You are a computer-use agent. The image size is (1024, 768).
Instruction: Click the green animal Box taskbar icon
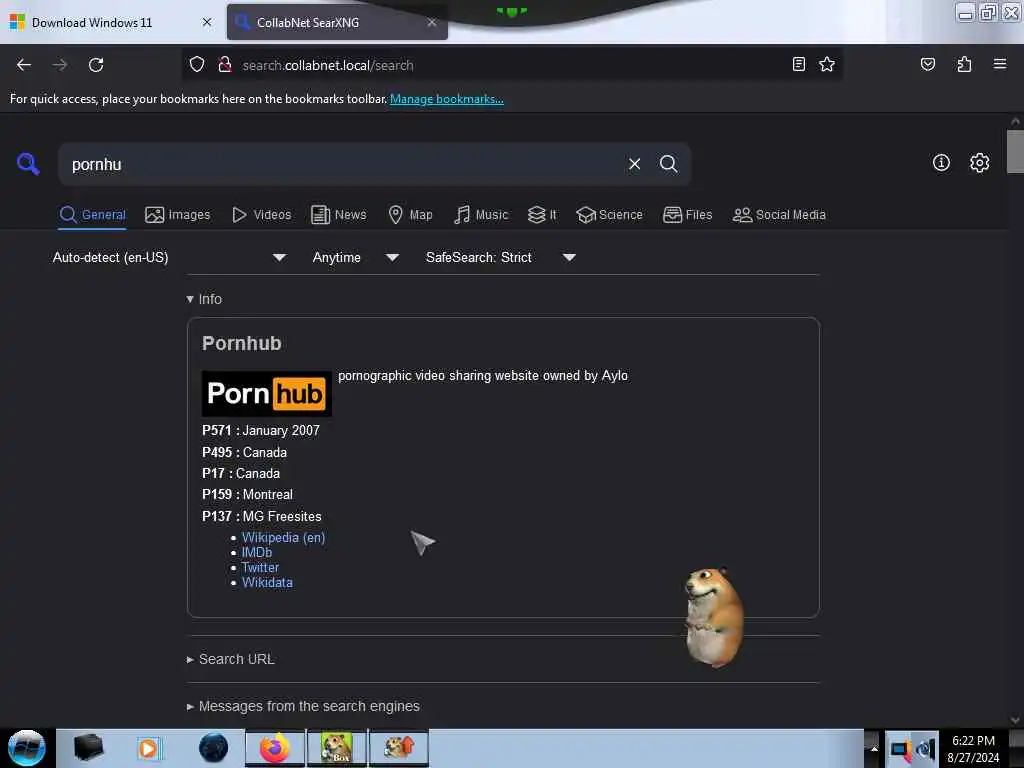336,748
